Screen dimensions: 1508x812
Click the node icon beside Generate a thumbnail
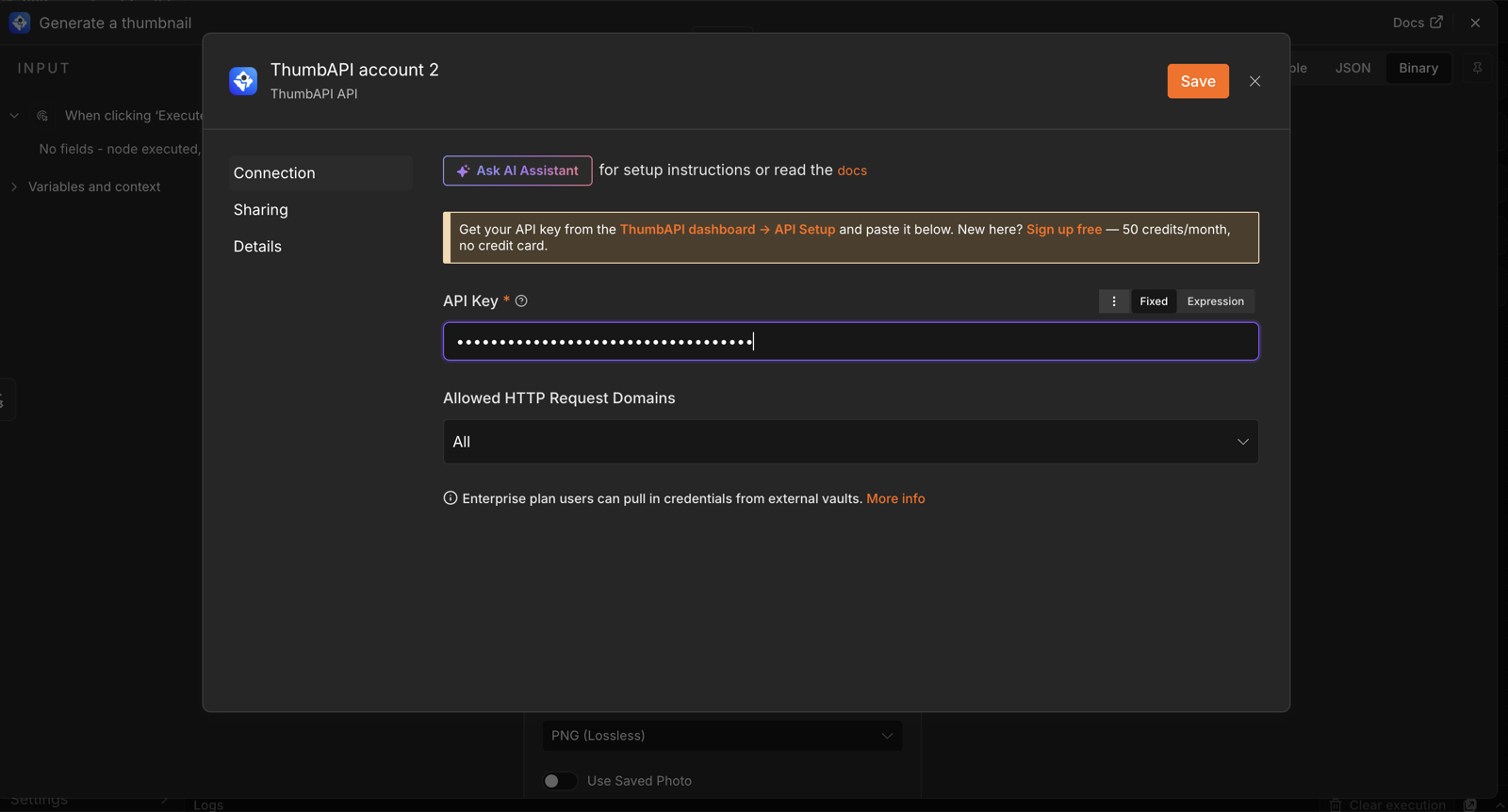click(x=20, y=23)
